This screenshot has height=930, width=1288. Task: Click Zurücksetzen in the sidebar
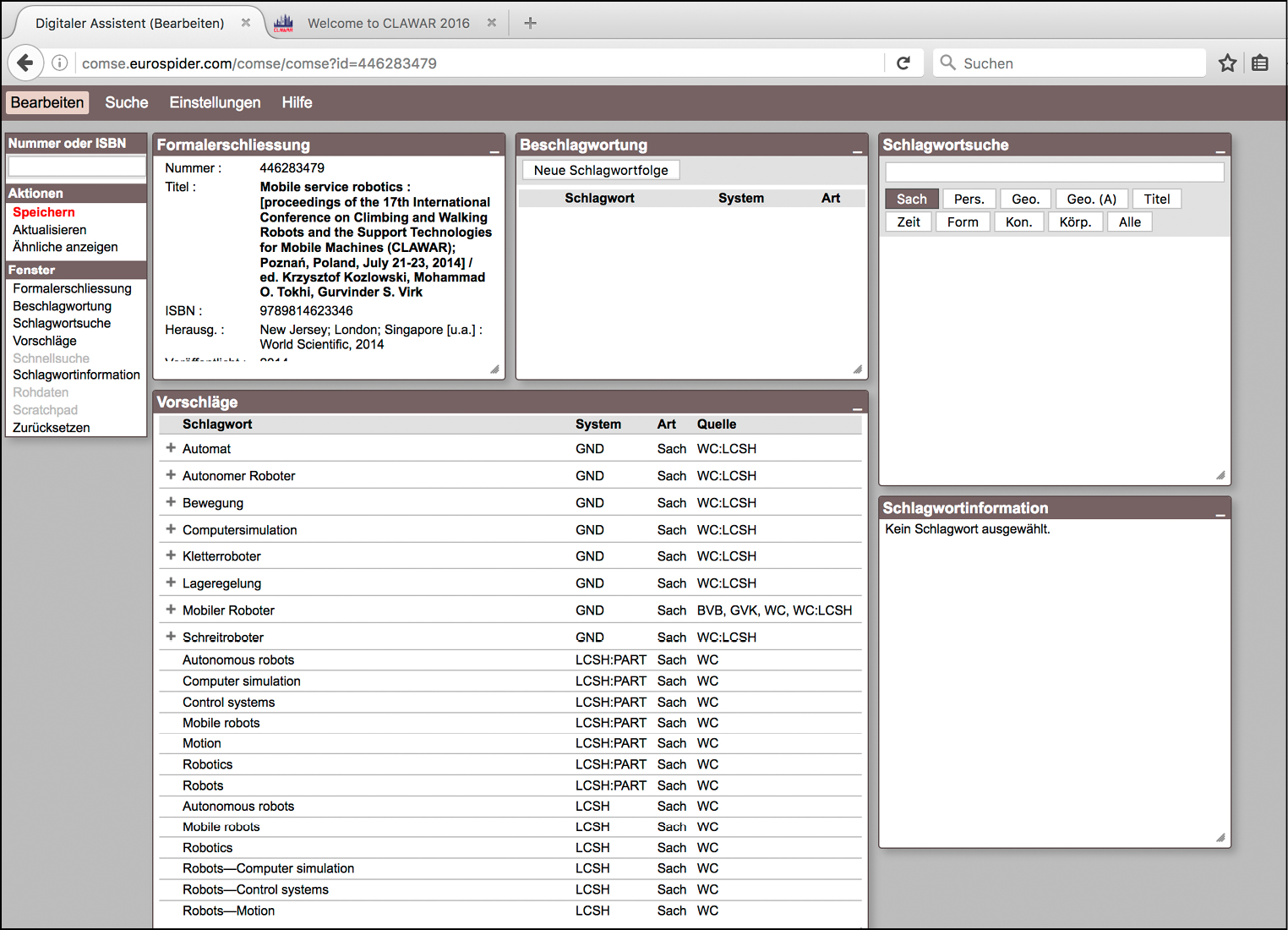tap(51, 428)
